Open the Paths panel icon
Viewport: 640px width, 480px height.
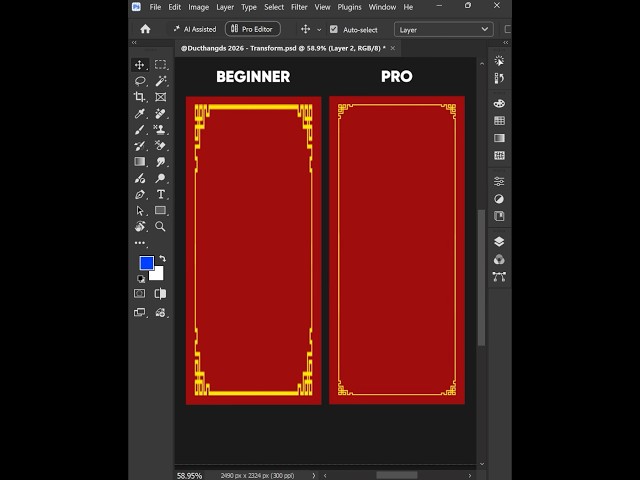(x=499, y=277)
